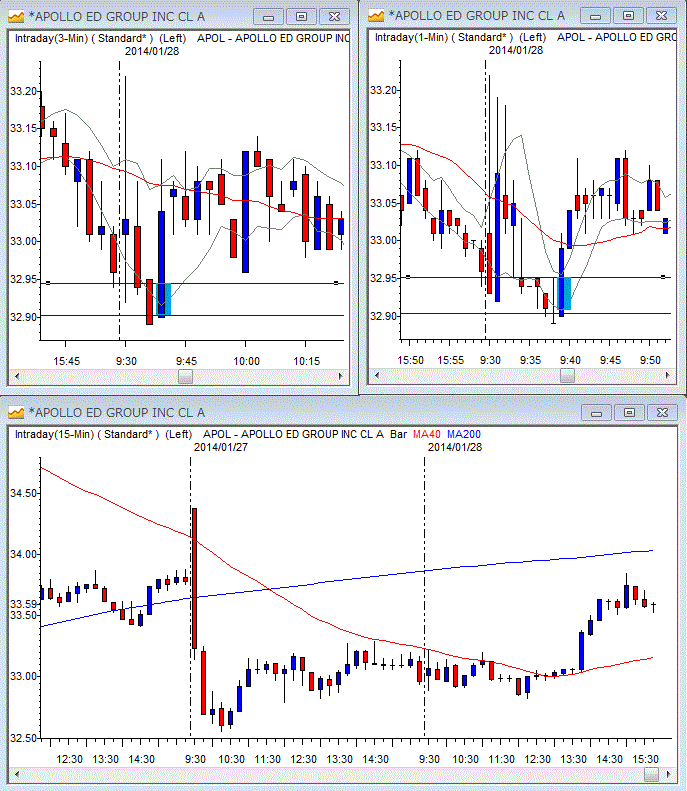Click the right yellow marker on the 32.95 line in the 3-Min chart
Viewport: 687px width, 791px height.
pyautogui.click(x=336, y=283)
